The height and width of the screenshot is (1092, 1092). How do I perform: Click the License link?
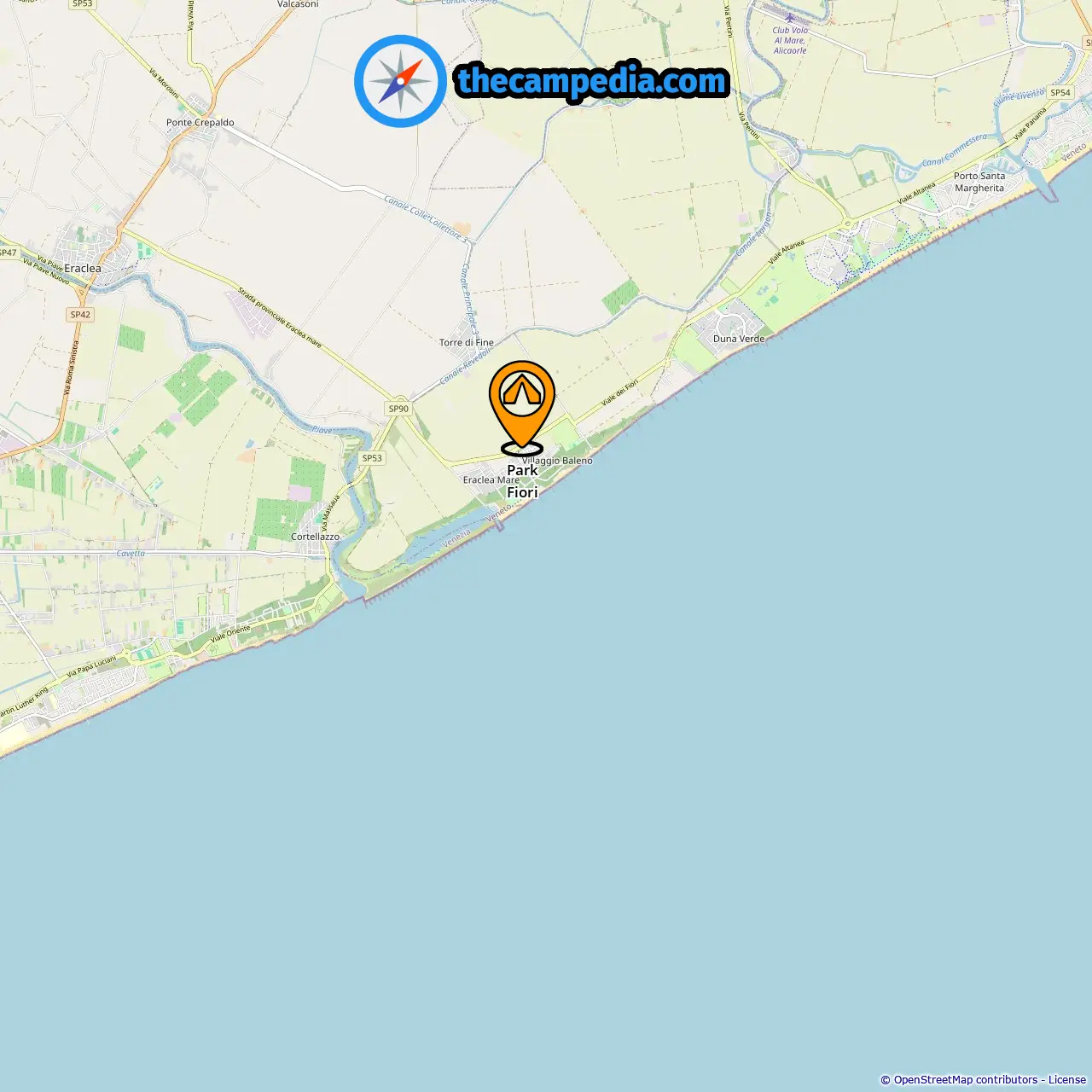(x=1067, y=1079)
